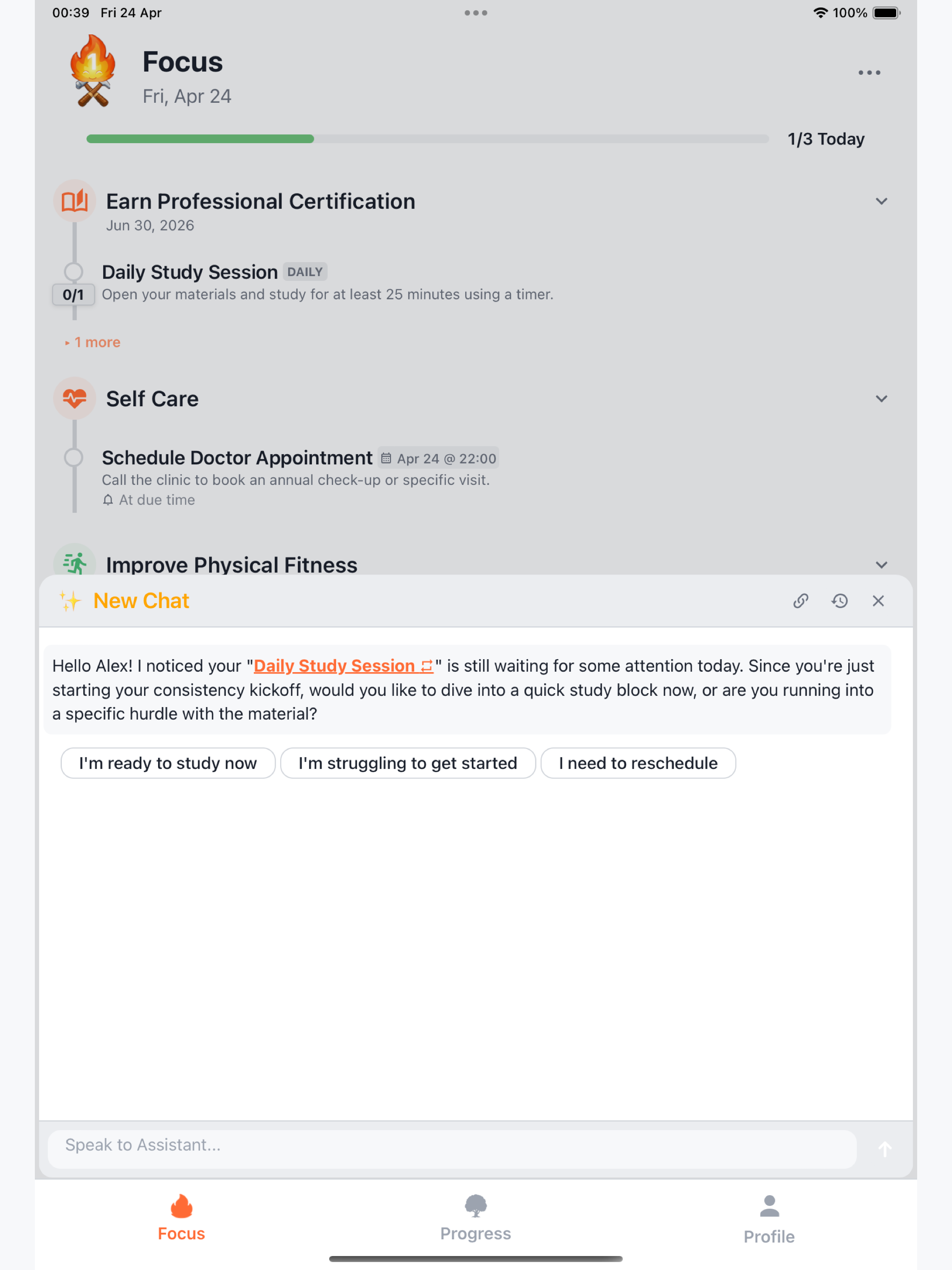Open the Daily Study Session link
952x1270 pixels.
[343, 665]
